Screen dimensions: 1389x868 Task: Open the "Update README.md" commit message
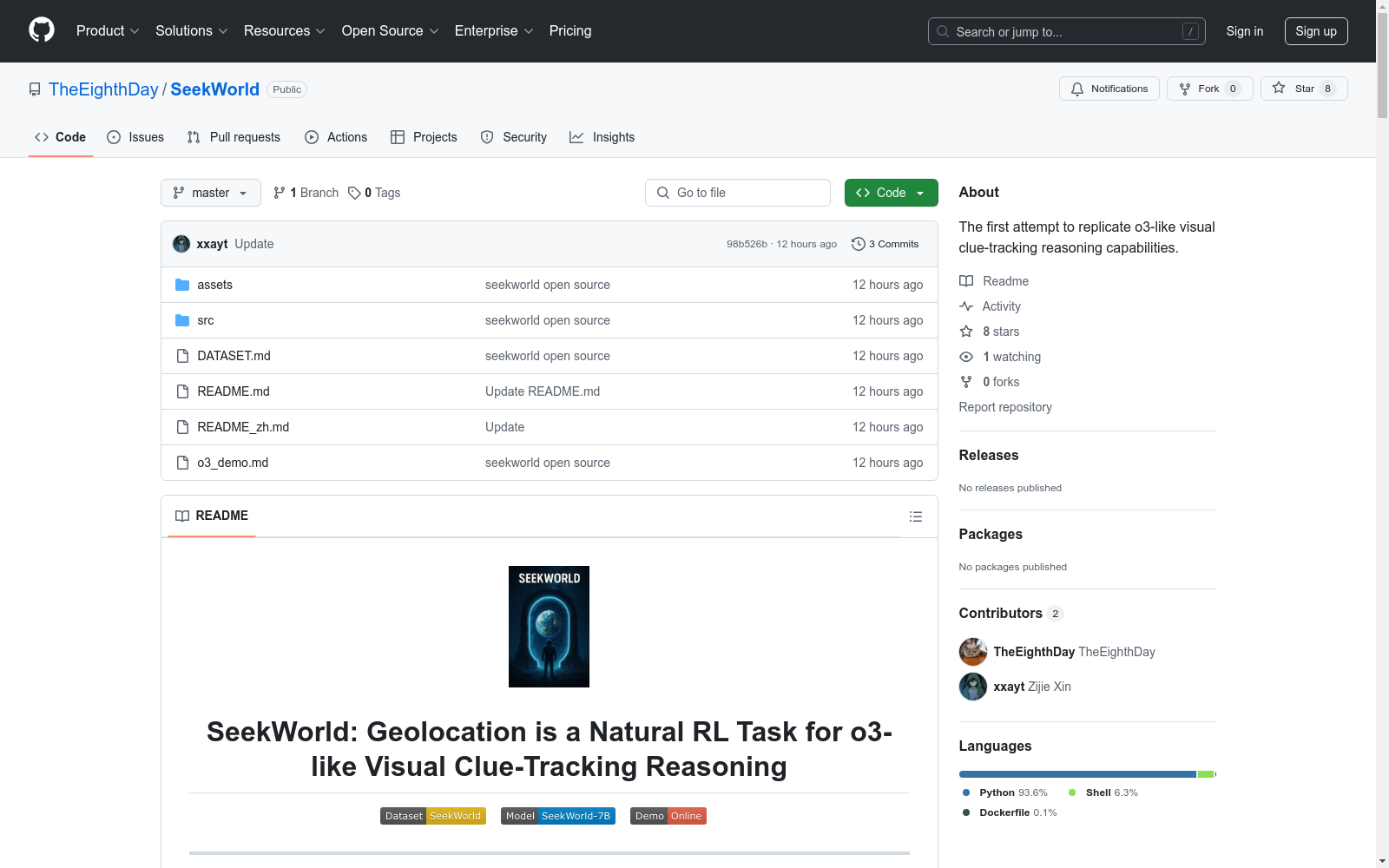(543, 391)
